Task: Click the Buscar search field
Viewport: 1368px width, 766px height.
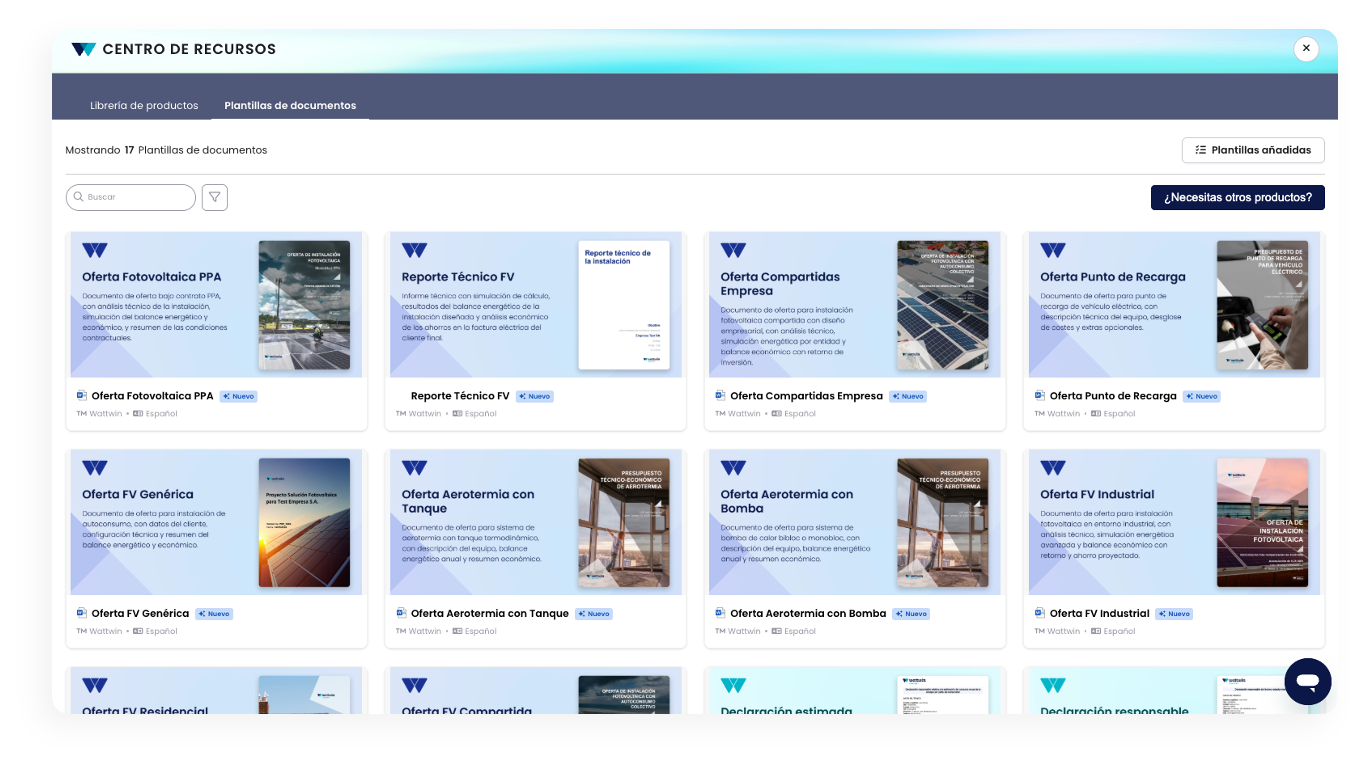Action: pyautogui.click(x=131, y=197)
